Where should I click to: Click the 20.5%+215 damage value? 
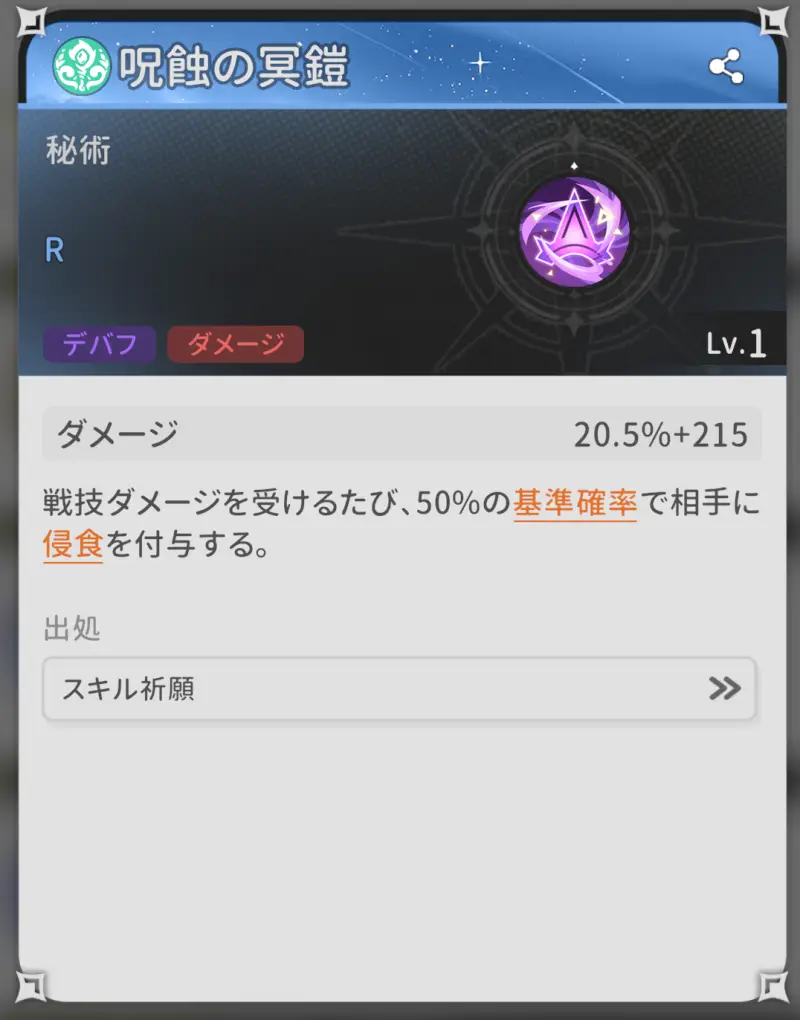(661, 435)
